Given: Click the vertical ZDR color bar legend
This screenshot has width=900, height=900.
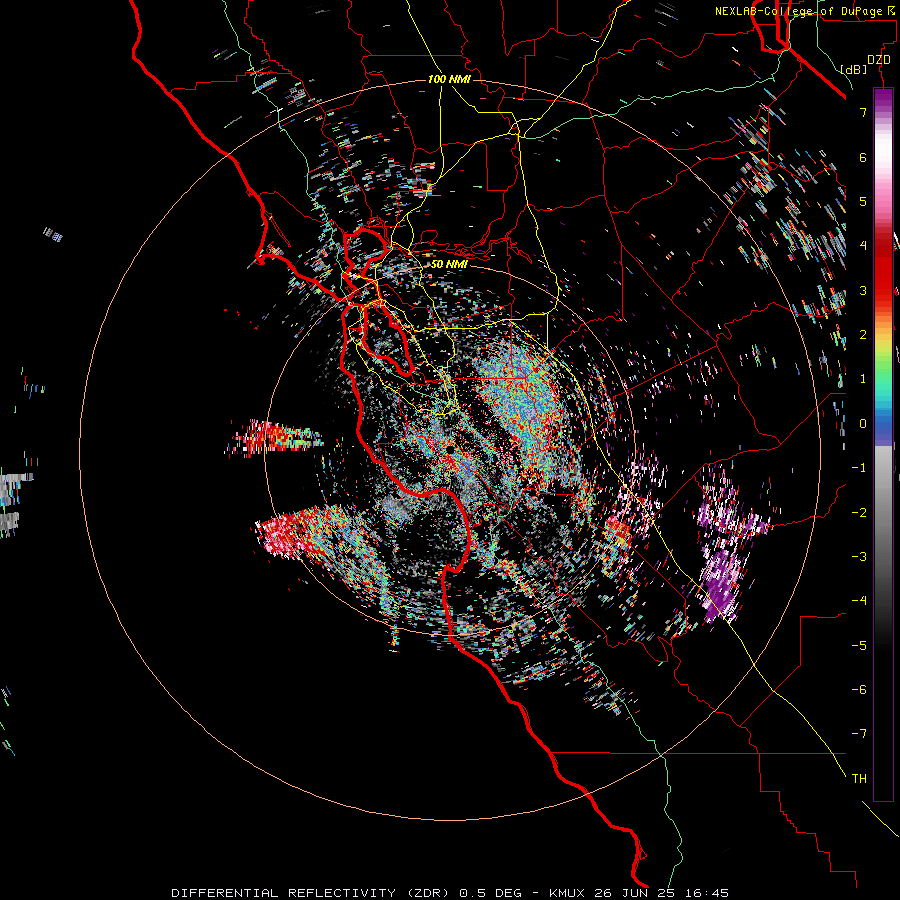Looking at the screenshot, I should point(883,444).
